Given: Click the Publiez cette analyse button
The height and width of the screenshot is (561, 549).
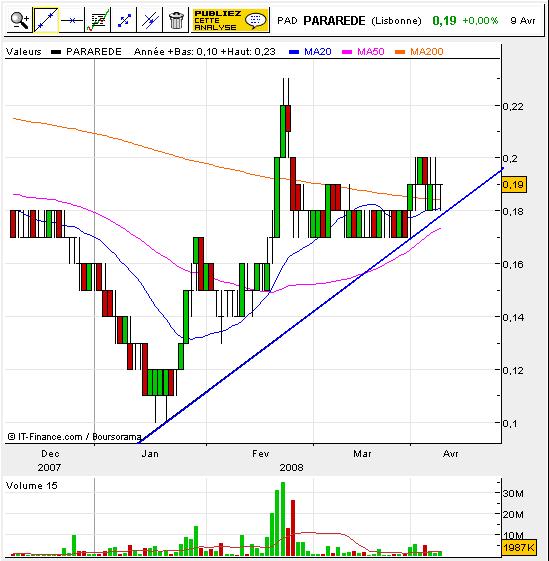Looking at the screenshot, I should [230, 21].
